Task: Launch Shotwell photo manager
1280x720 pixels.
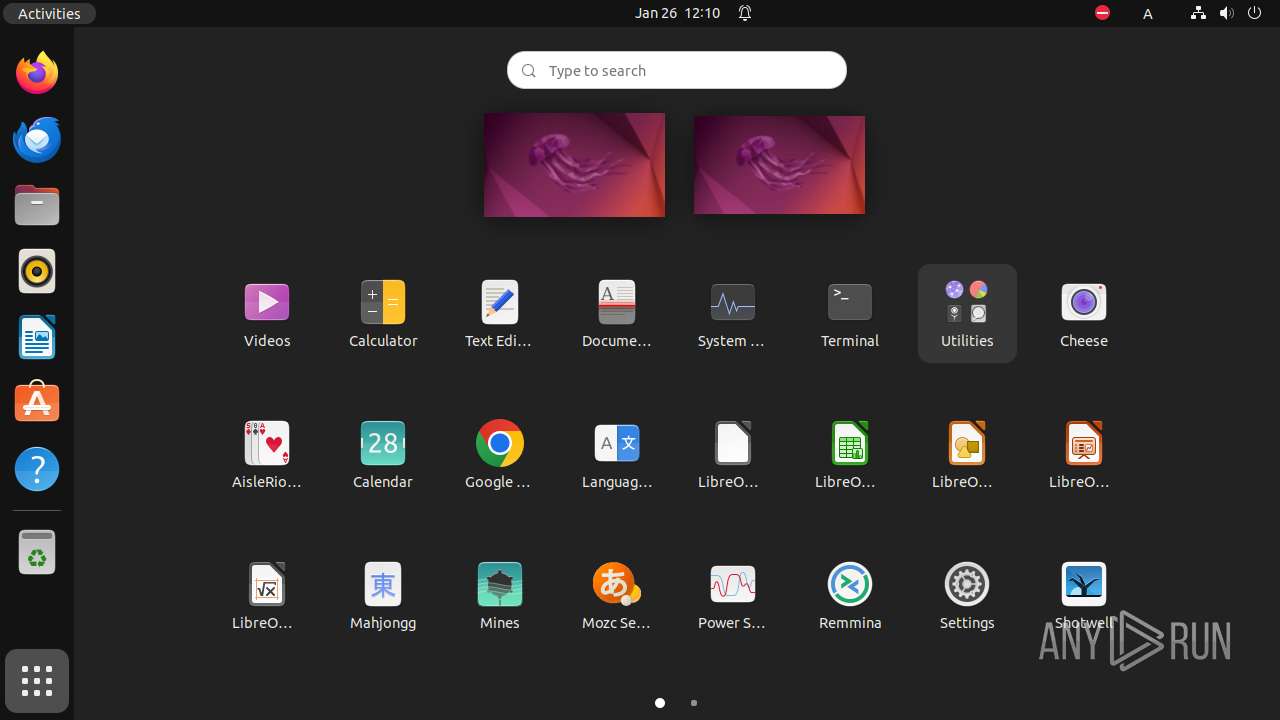Action: [x=1084, y=595]
